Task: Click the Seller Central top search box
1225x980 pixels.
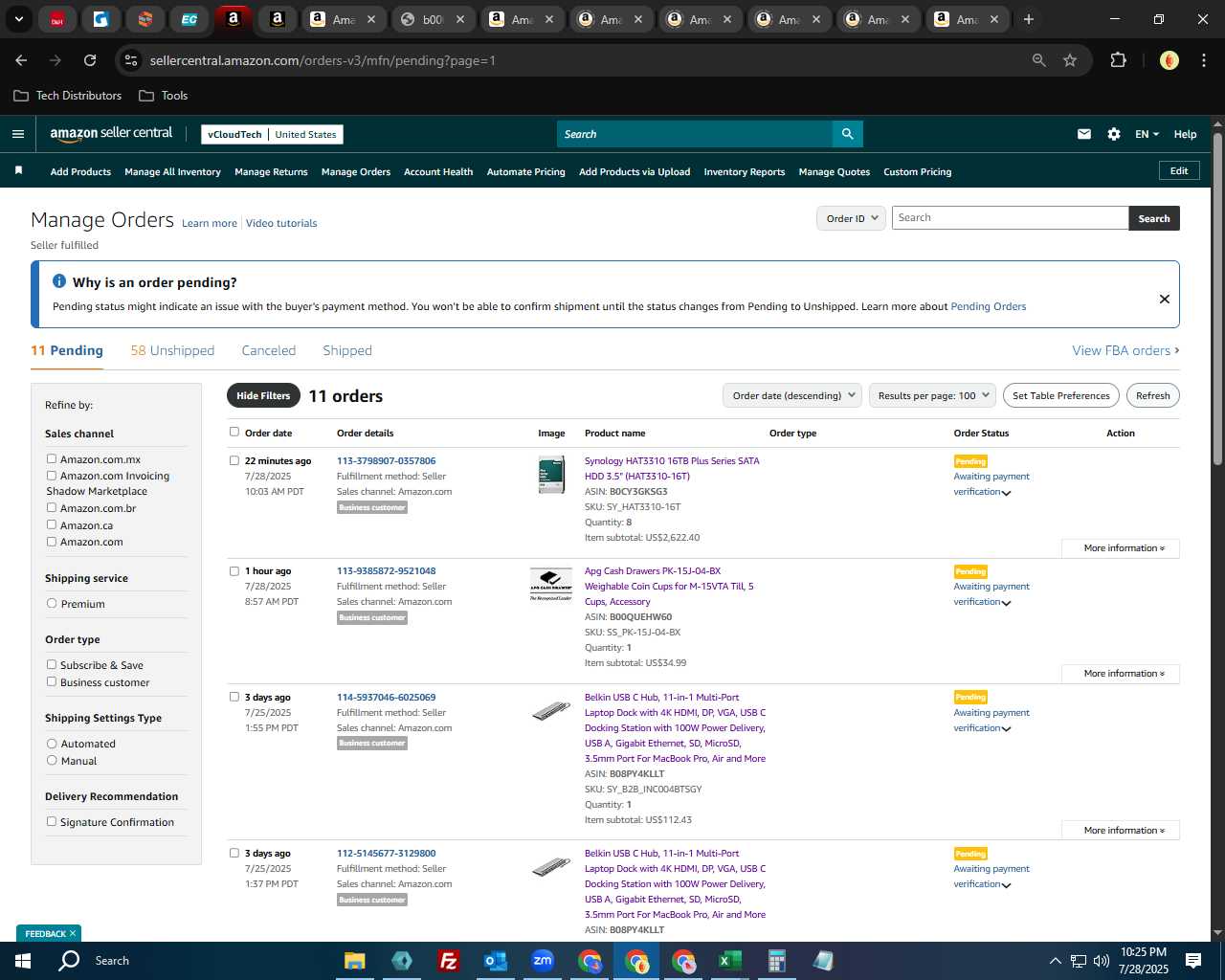Action: tap(695, 134)
